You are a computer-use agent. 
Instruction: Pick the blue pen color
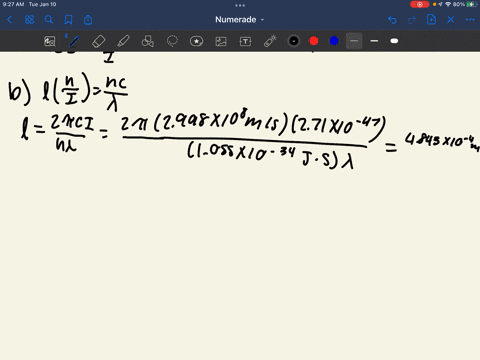coord(334,41)
